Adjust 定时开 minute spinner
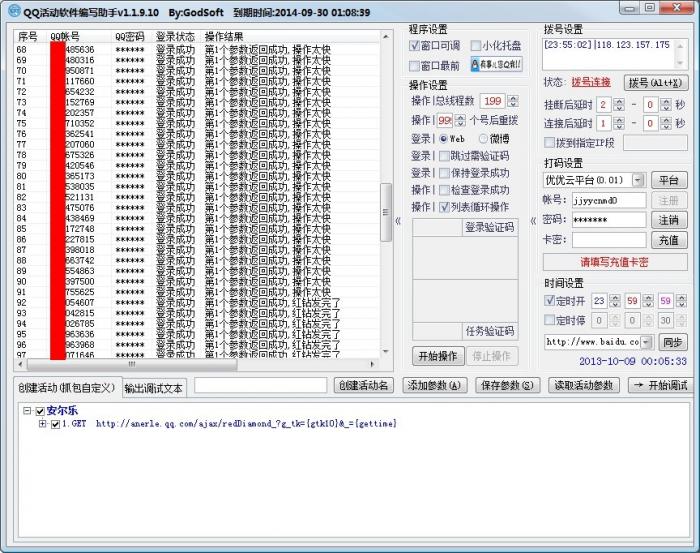Image resolution: width=700 pixels, height=553 pixels. click(648, 301)
